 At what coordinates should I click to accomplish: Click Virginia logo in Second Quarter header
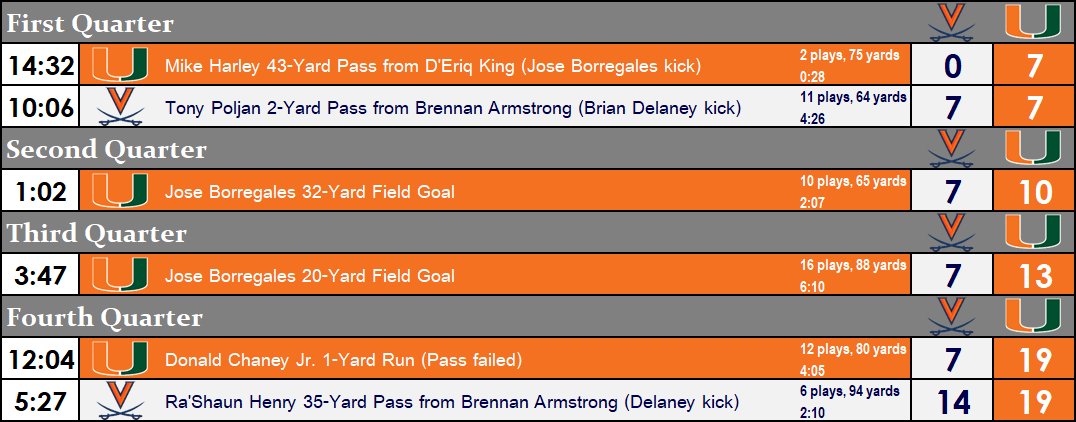(x=952, y=148)
